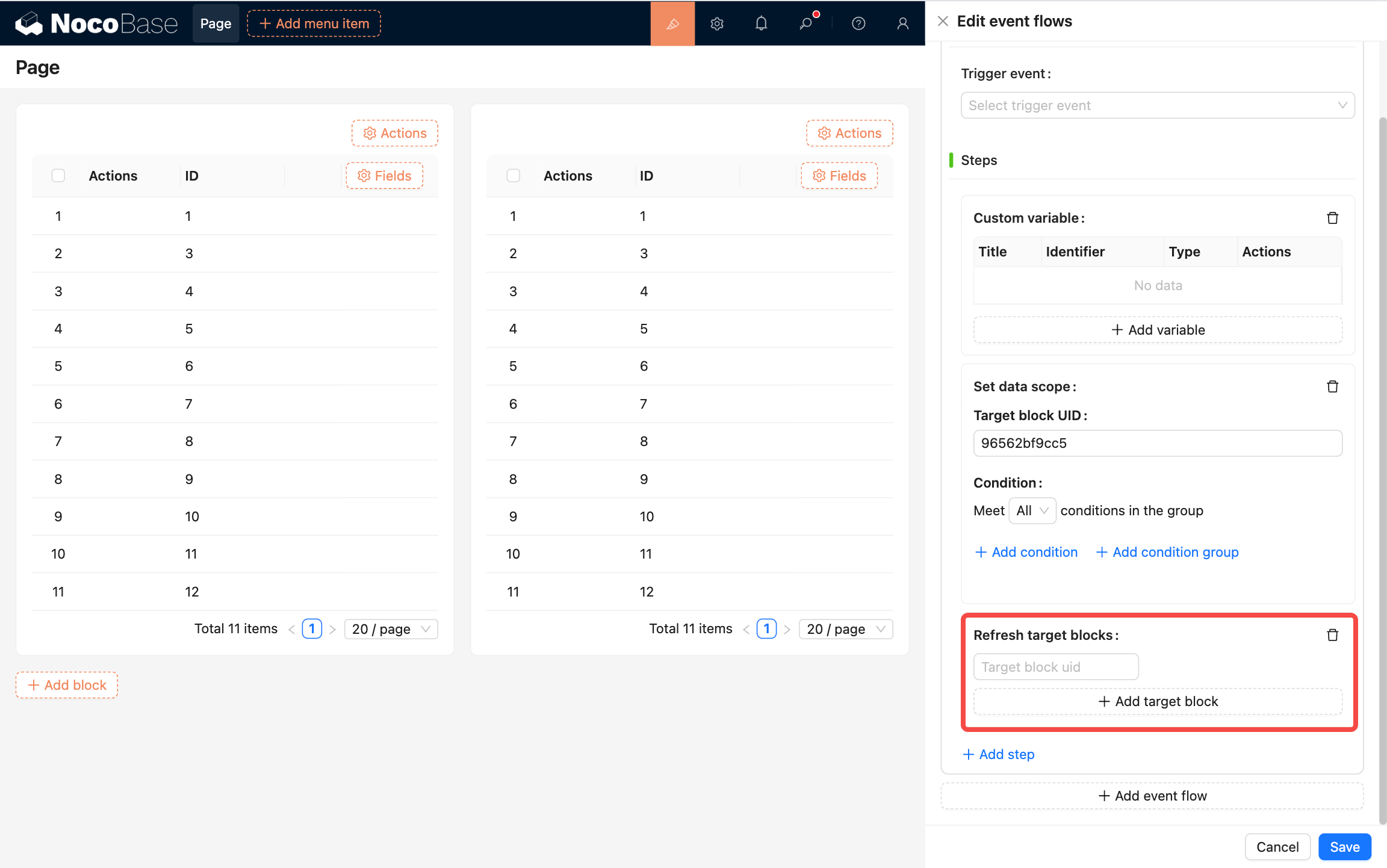Screen dimensions: 1387x868
Task: Save the event flow changes
Action: (1344, 847)
